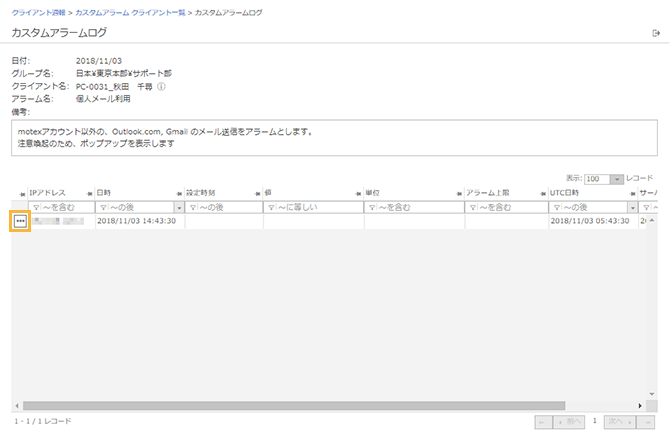Open the row details ellipsis button

[x=21, y=221]
